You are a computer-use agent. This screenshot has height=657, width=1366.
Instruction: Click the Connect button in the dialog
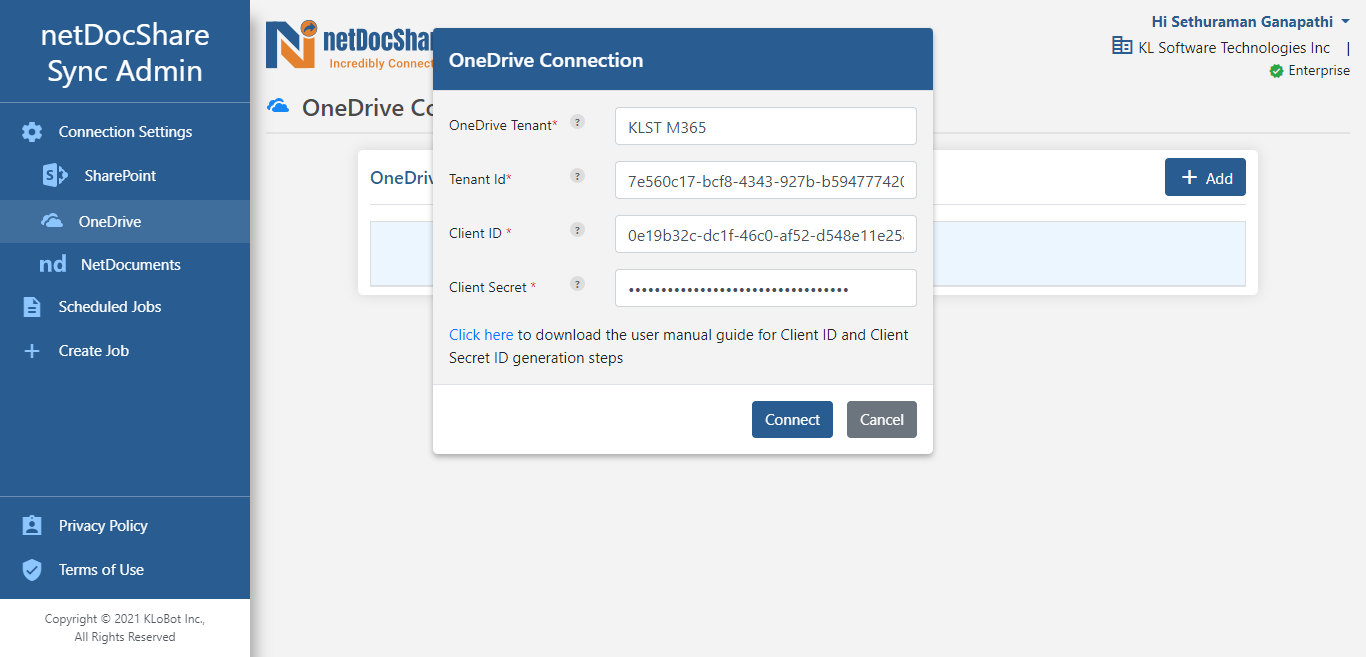[792, 420]
